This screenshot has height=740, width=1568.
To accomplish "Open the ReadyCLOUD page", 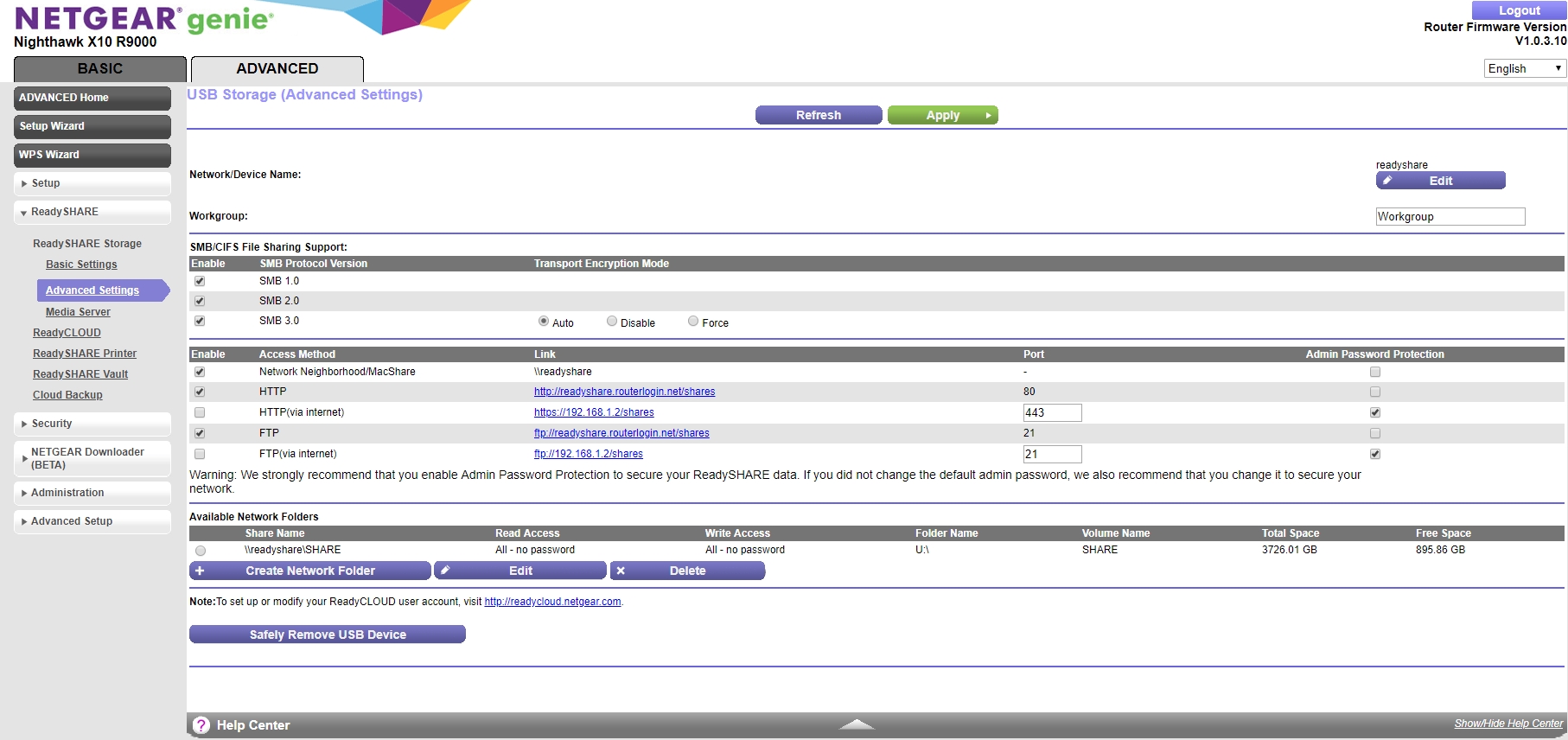I will pos(67,333).
